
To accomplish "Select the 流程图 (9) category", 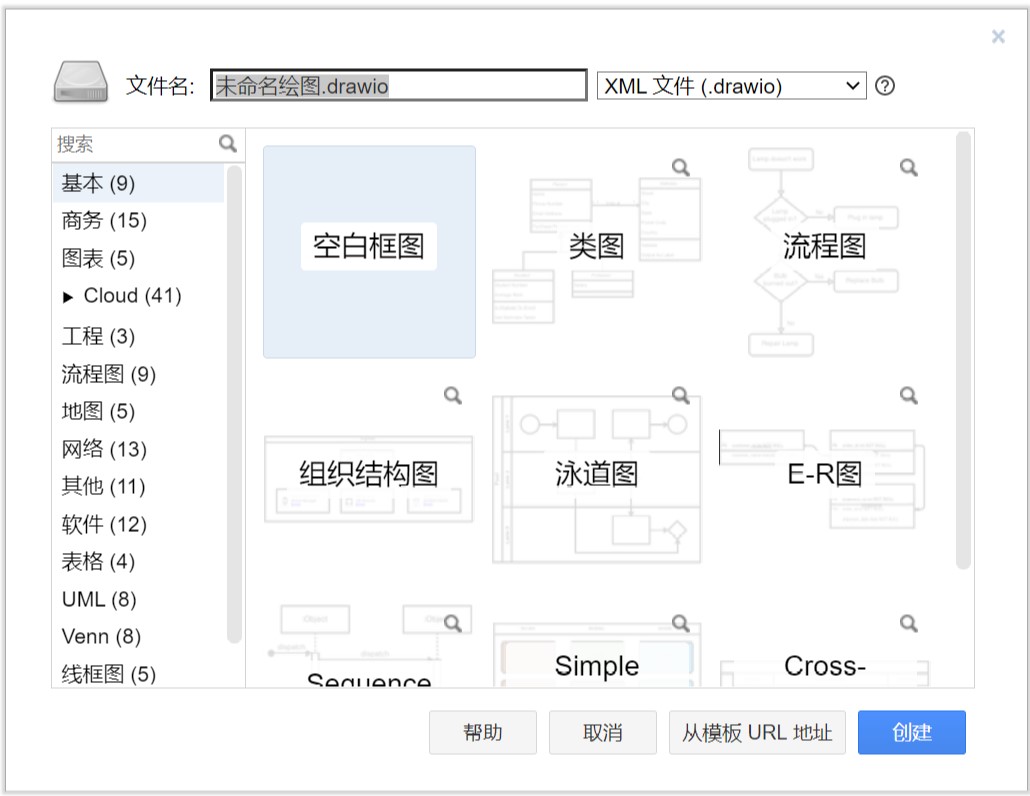I will click(139, 374).
